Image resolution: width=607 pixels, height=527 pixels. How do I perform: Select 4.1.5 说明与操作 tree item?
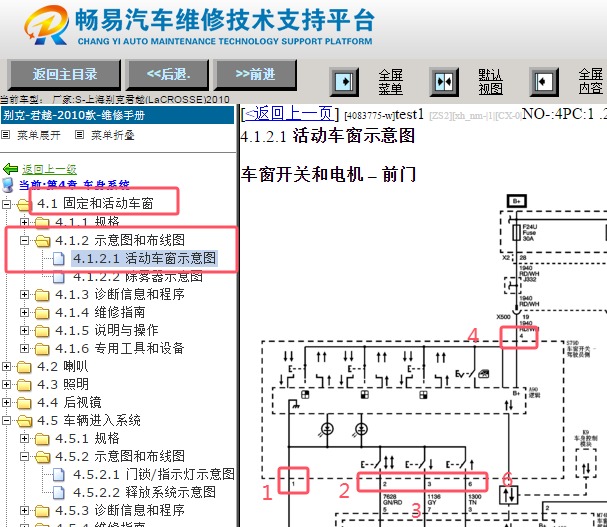click(x=107, y=330)
